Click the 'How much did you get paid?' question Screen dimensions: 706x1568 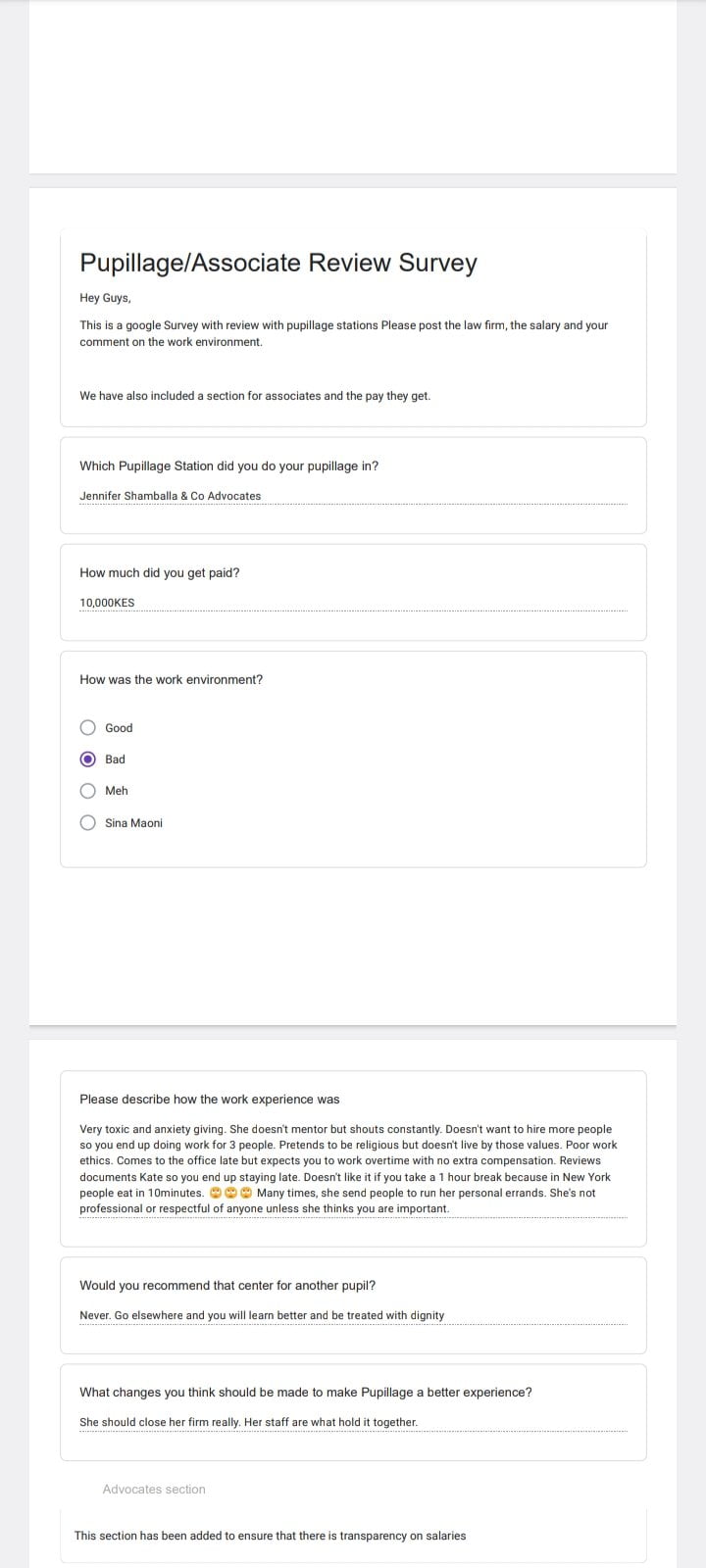160,572
